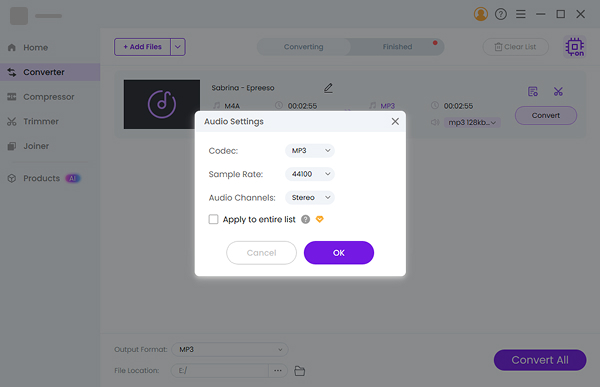Click the Clear List button
Screen dimensions: 600x387
coord(515,47)
